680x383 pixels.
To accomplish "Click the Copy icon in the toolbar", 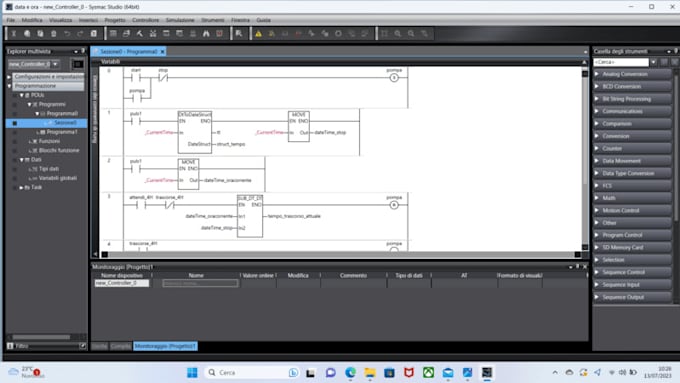I will (x=27, y=33).
